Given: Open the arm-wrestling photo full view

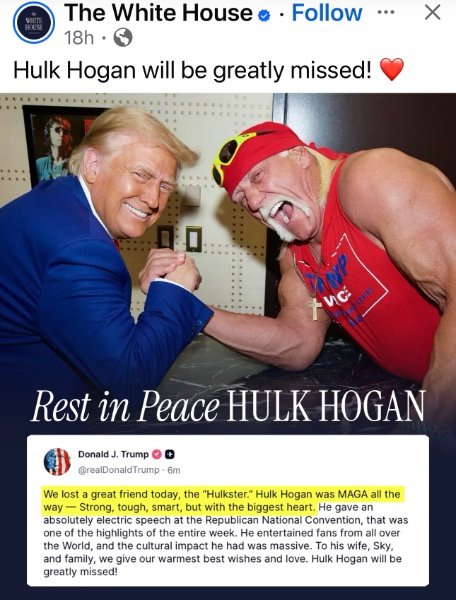Looking at the screenshot, I should [228, 245].
